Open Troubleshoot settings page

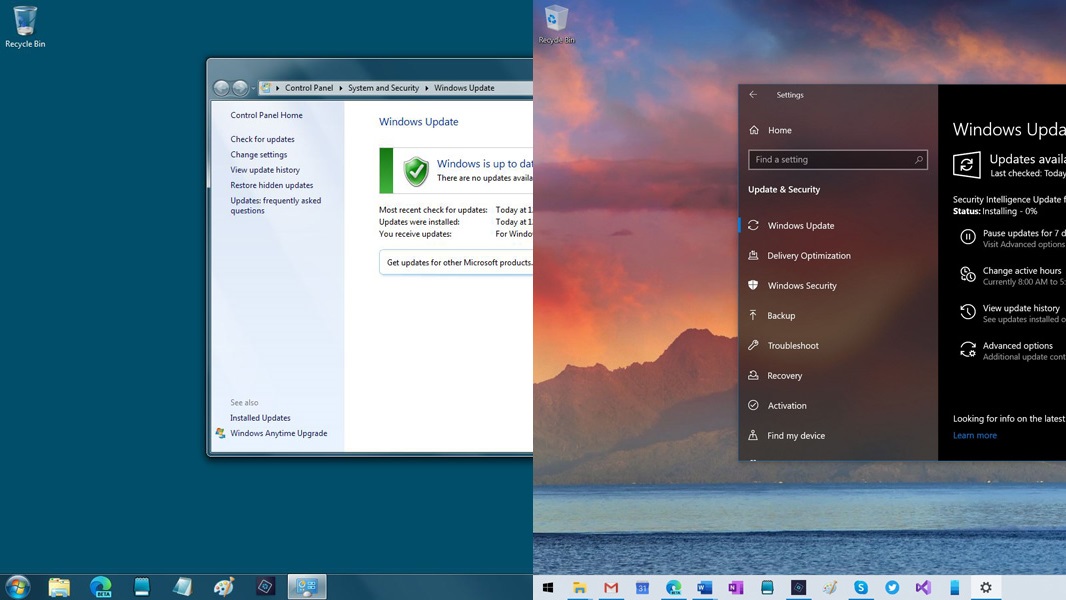[x=792, y=346]
